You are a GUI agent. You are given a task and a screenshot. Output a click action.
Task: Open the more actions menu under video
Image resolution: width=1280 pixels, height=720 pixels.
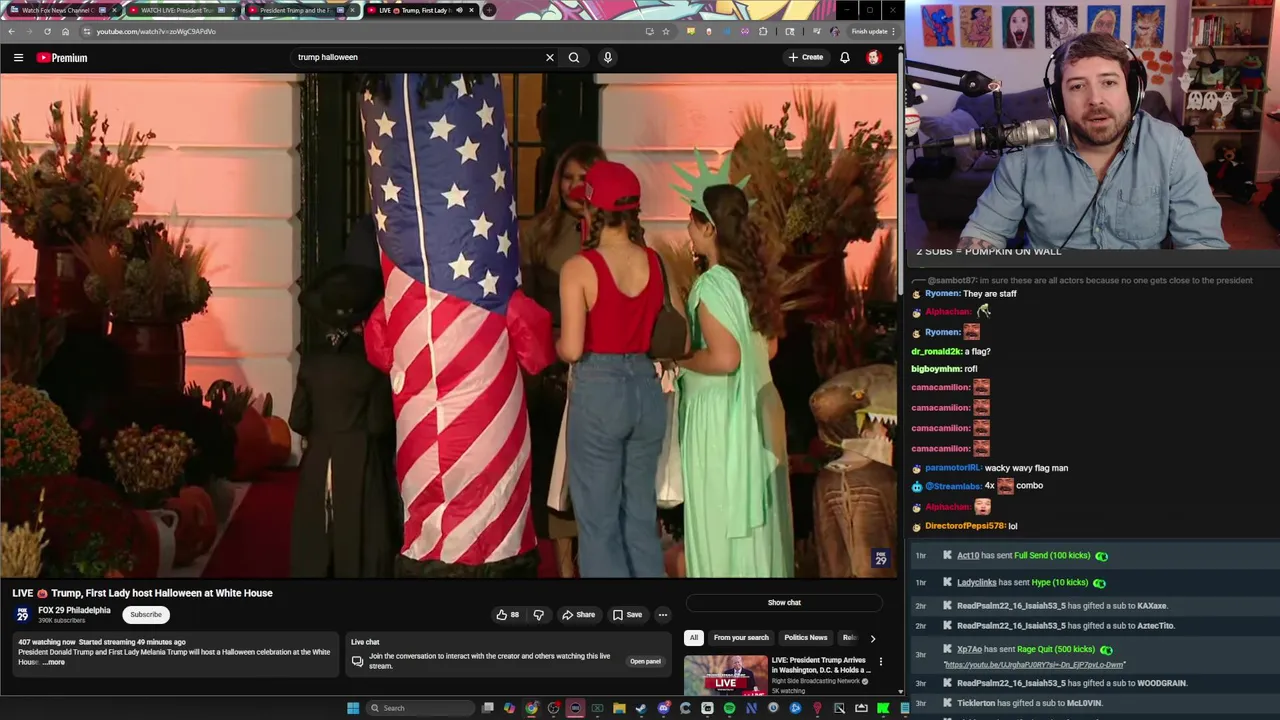pyautogui.click(x=662, y=615)
